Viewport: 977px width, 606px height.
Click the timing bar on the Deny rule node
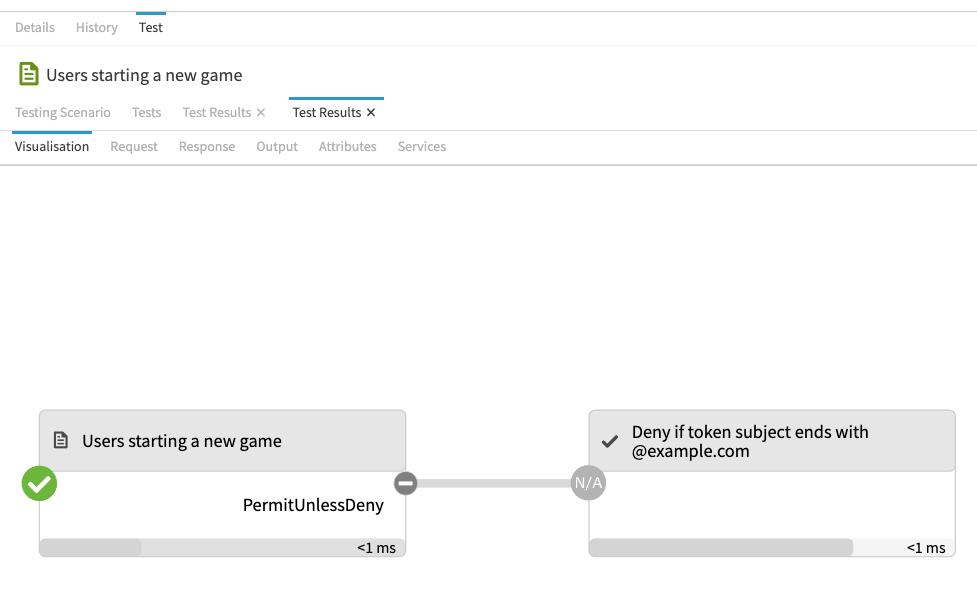pyautogui.click(x=721, y=548)
